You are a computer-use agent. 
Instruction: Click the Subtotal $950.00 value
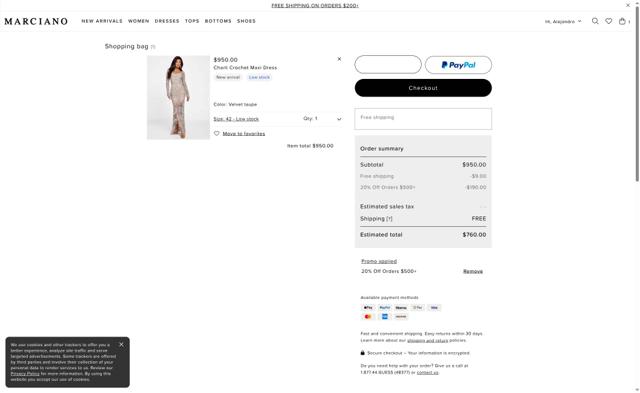(x=474, y=165)
